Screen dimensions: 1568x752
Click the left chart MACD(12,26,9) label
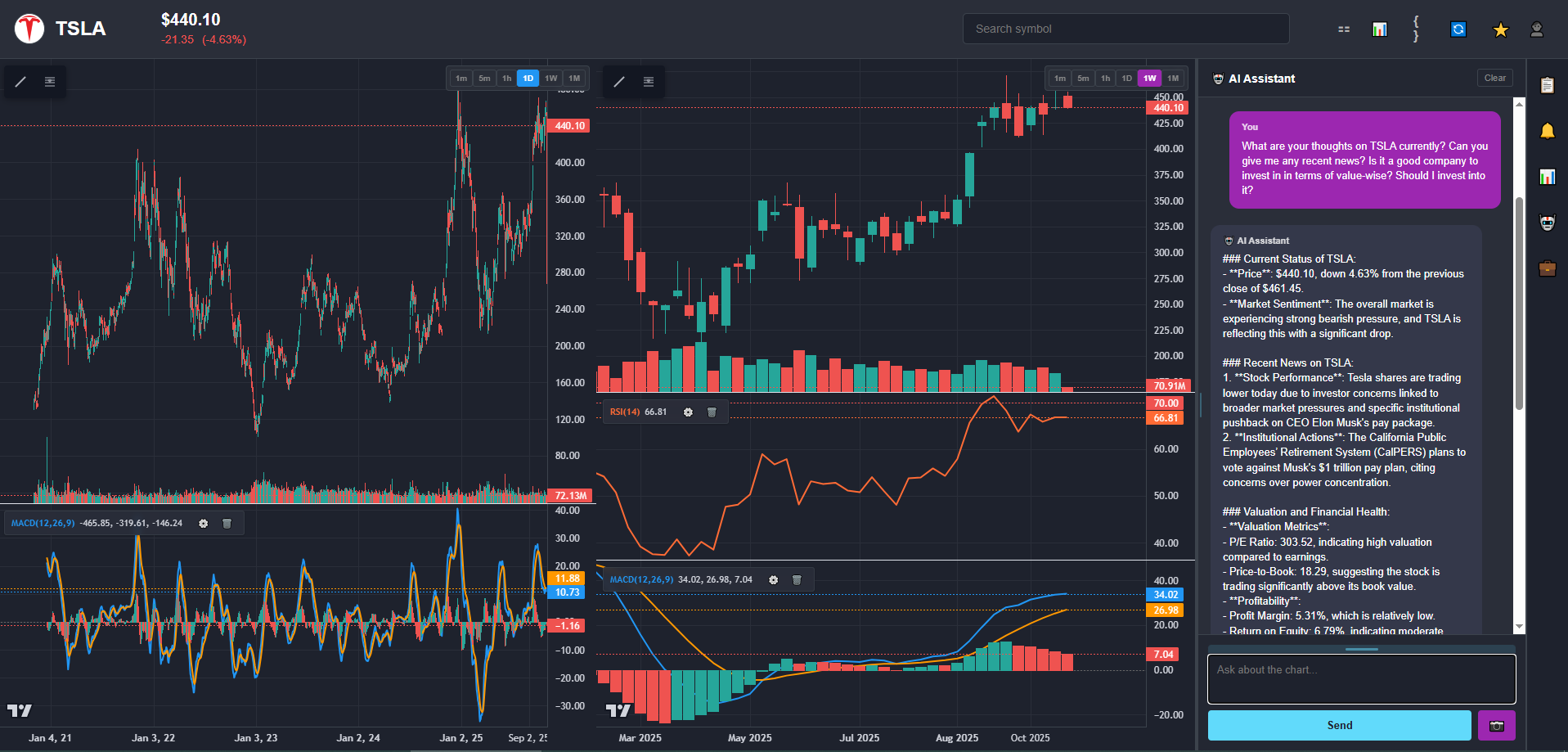click(43, 524)
